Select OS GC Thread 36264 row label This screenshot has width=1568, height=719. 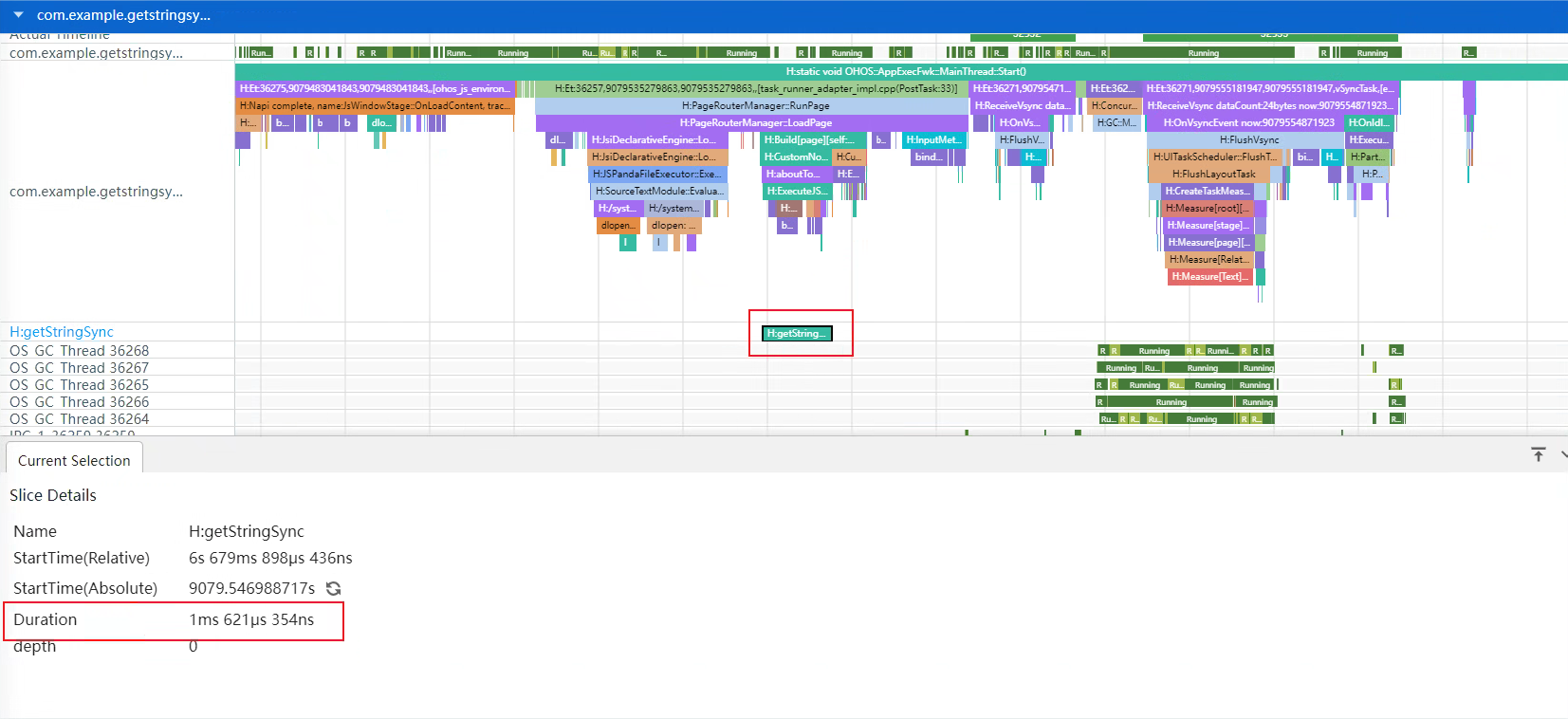79,419
